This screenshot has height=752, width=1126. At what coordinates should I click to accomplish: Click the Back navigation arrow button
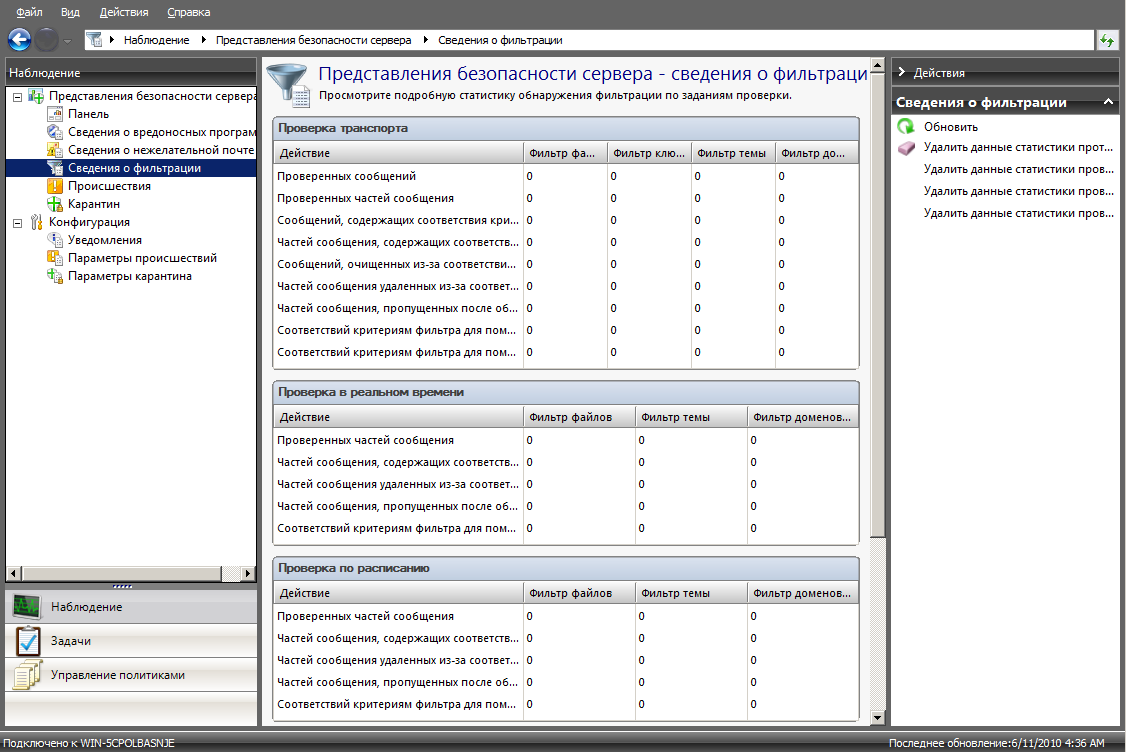pos(19,40)
